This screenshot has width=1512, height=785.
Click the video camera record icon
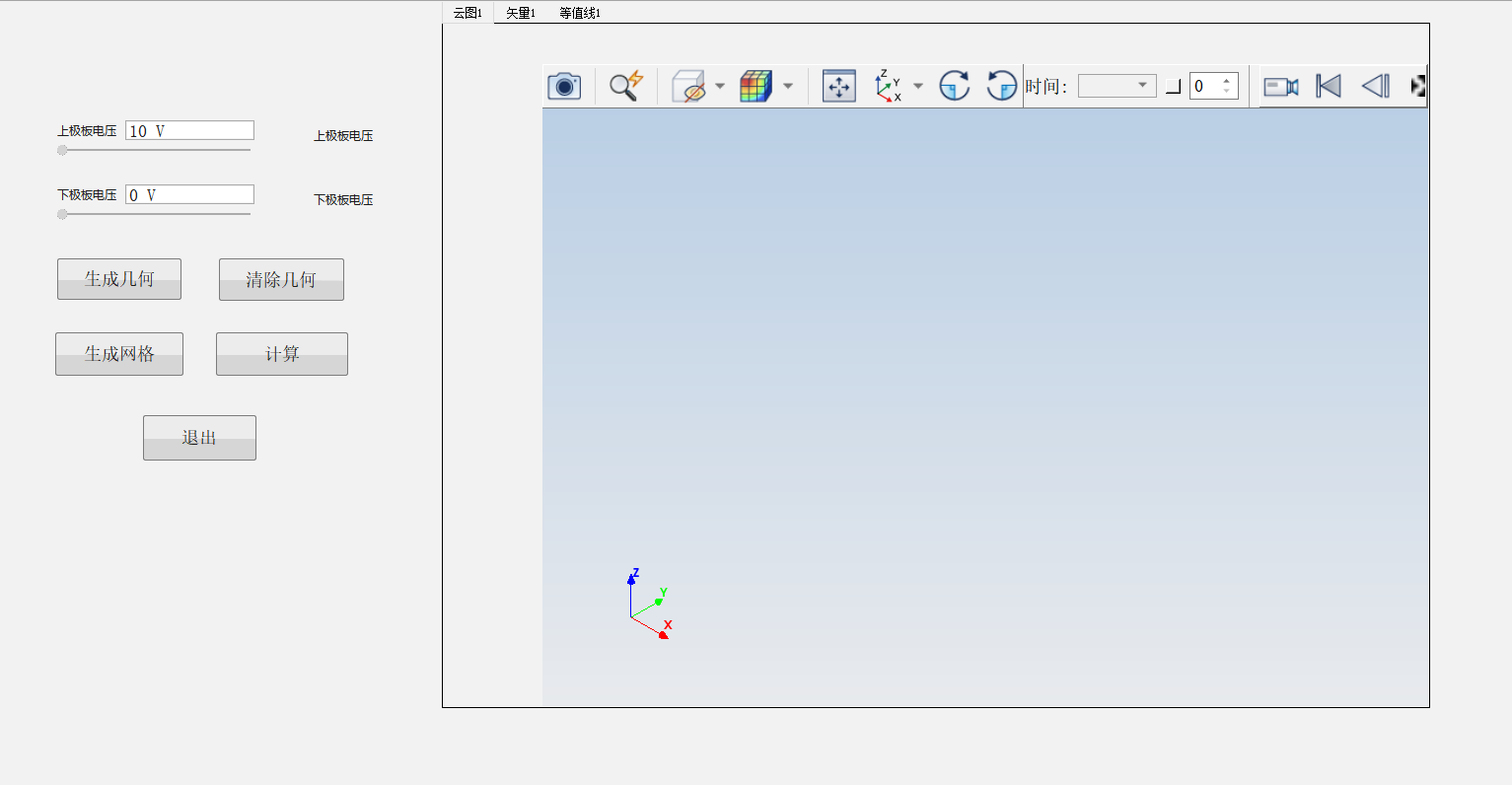(1281, 87)
